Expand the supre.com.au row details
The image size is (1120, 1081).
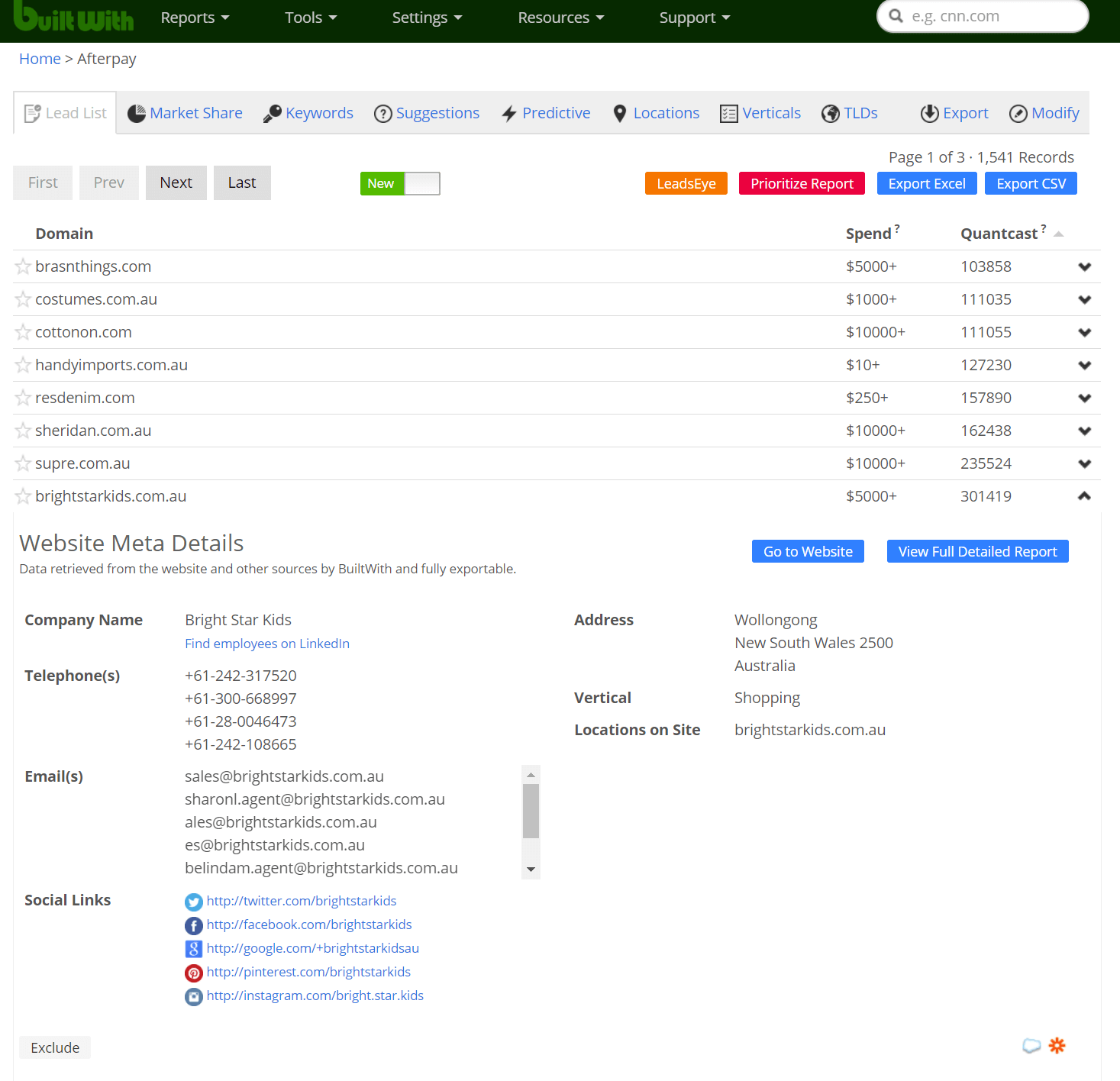pos(1084,464)
